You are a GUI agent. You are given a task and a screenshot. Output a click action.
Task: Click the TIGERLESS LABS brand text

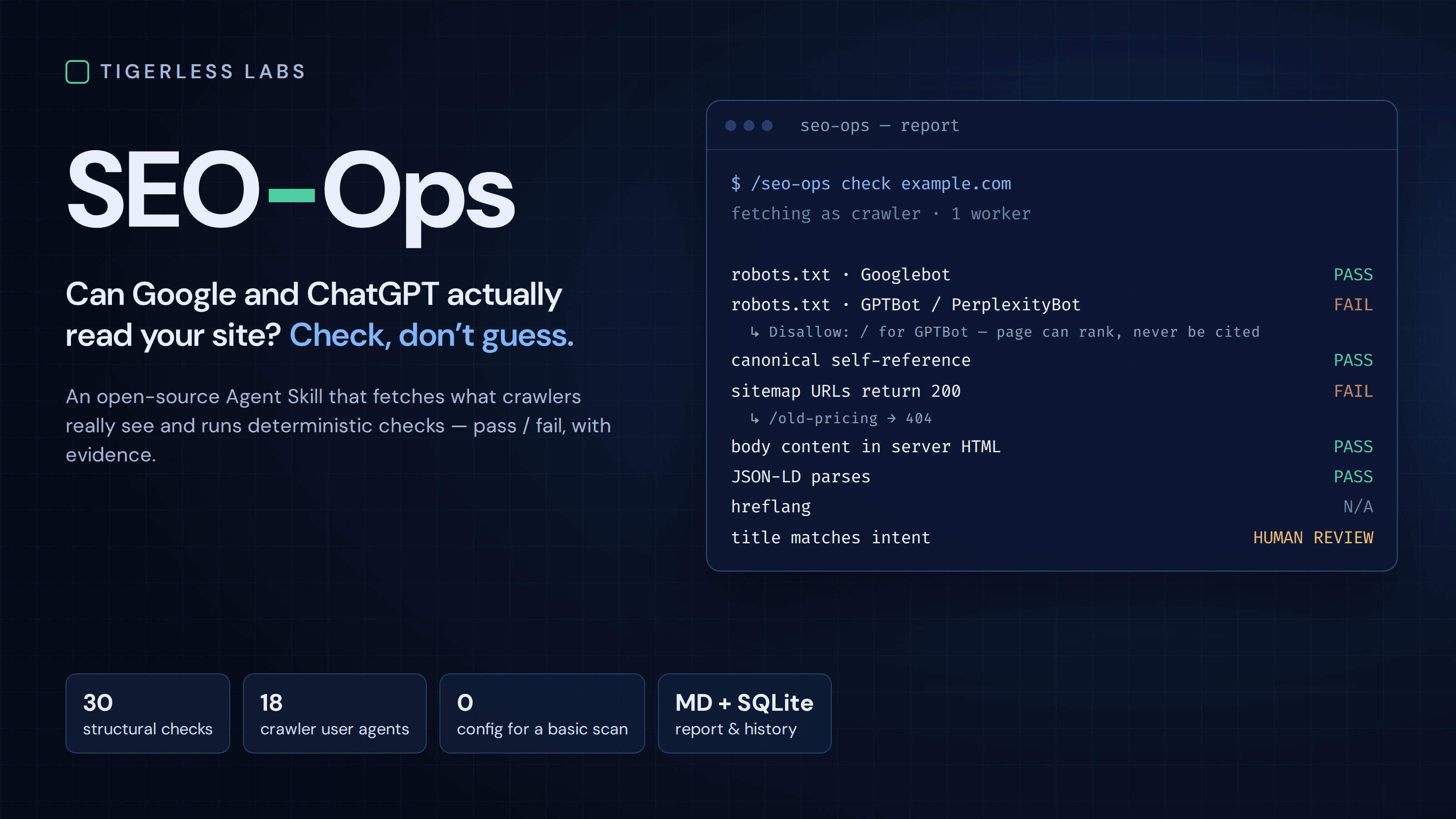(203, 72)
